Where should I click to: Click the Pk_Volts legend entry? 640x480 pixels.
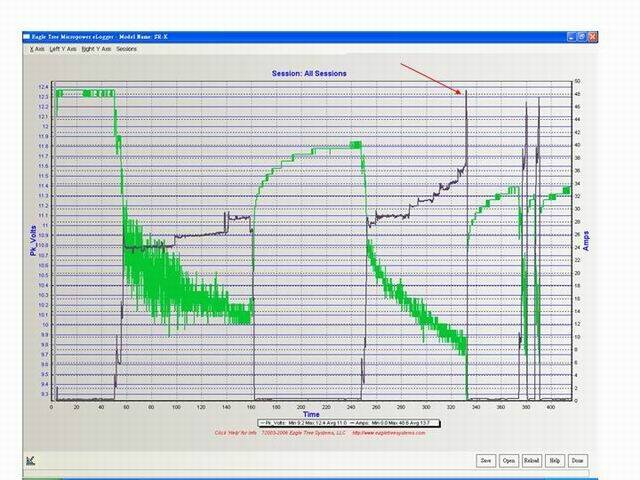coord(303,423)
